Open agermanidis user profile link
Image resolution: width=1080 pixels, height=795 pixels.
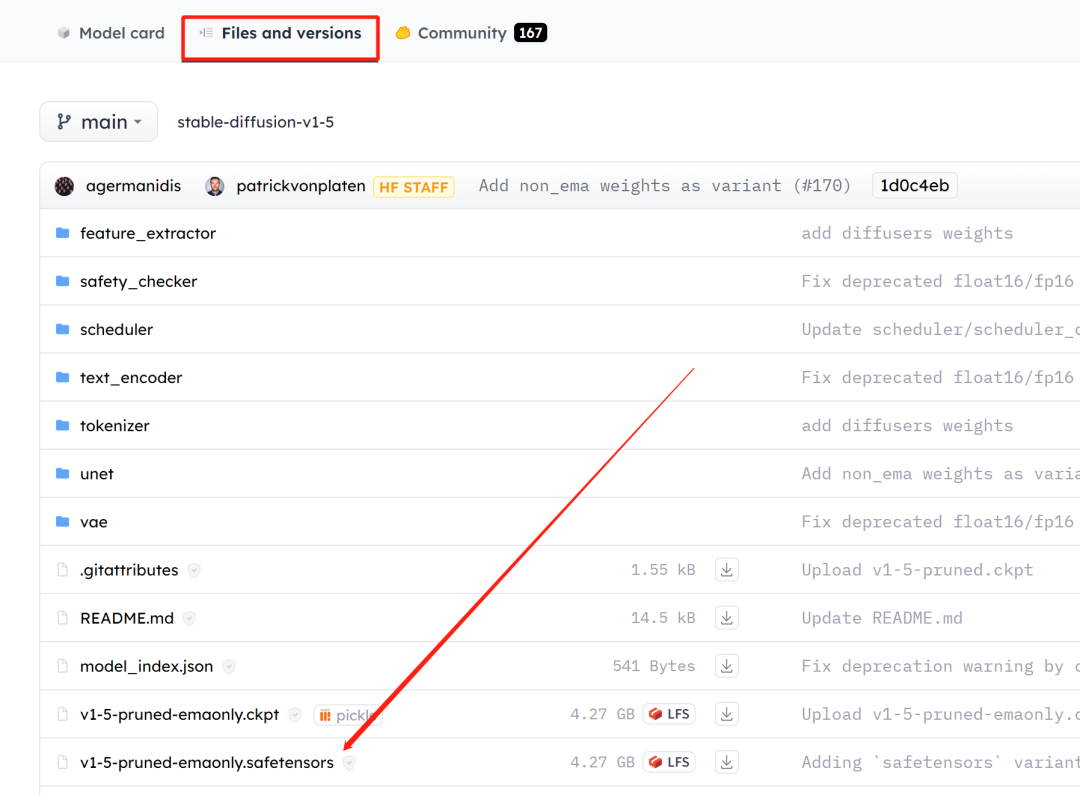pyautogui.click(x=133, y=186)
